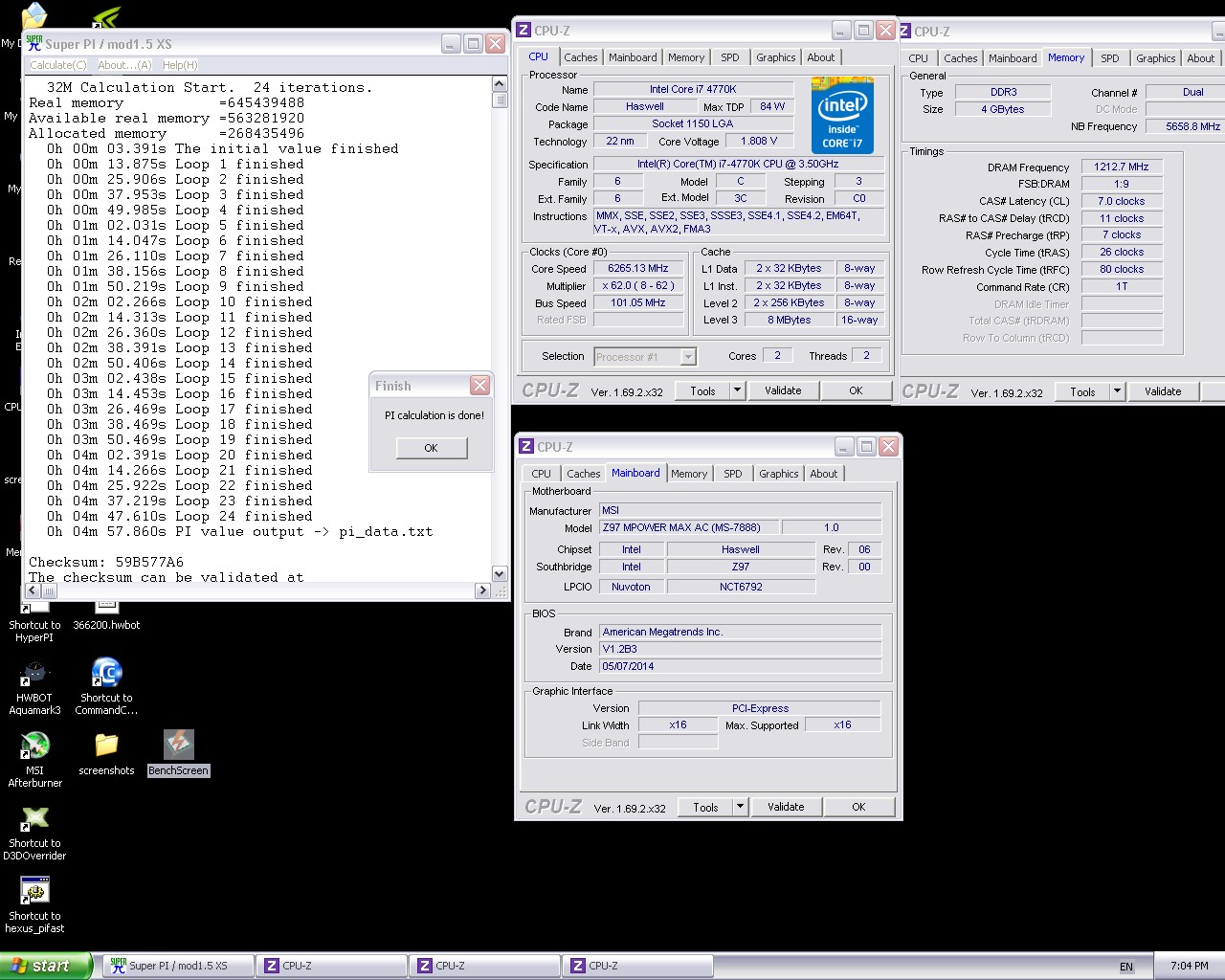Viewport: 1225px width, 980px height.
Task: Confirm OK in the Finish dialog
Action: pyautogui.click(x=431, y=448)
